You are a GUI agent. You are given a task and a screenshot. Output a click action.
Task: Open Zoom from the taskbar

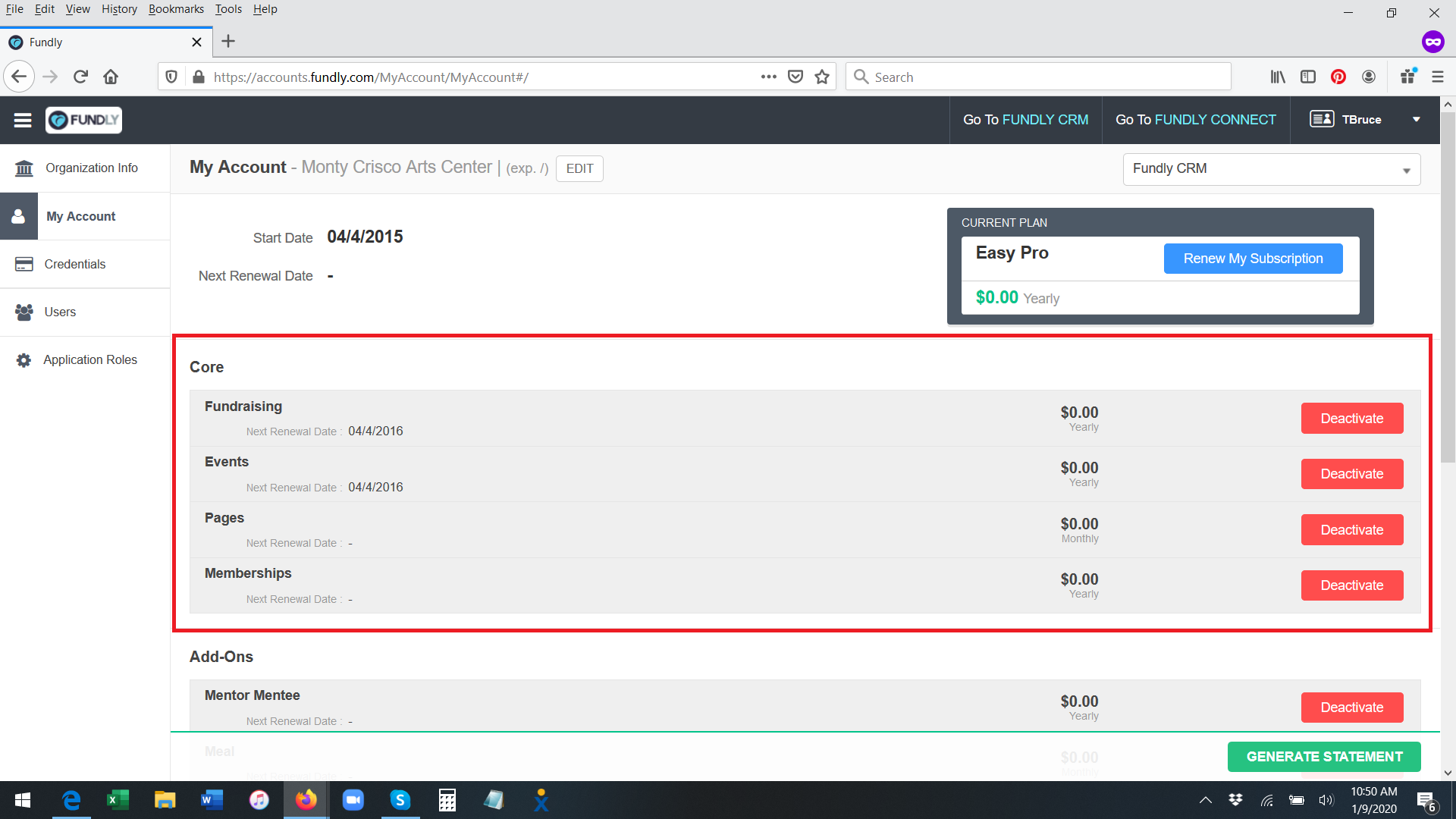click(x=353, y=800)
